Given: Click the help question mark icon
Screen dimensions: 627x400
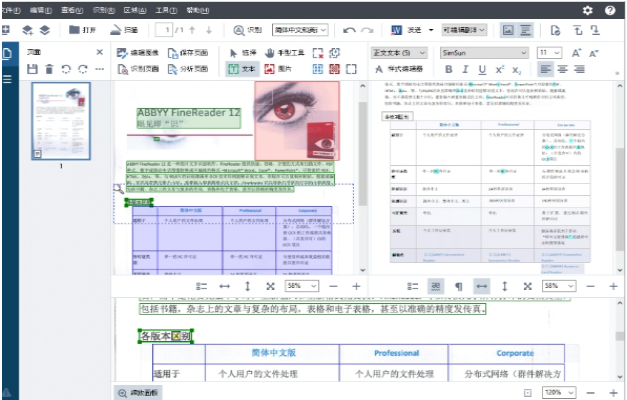Looking at the screenshot, I should 610,10.
